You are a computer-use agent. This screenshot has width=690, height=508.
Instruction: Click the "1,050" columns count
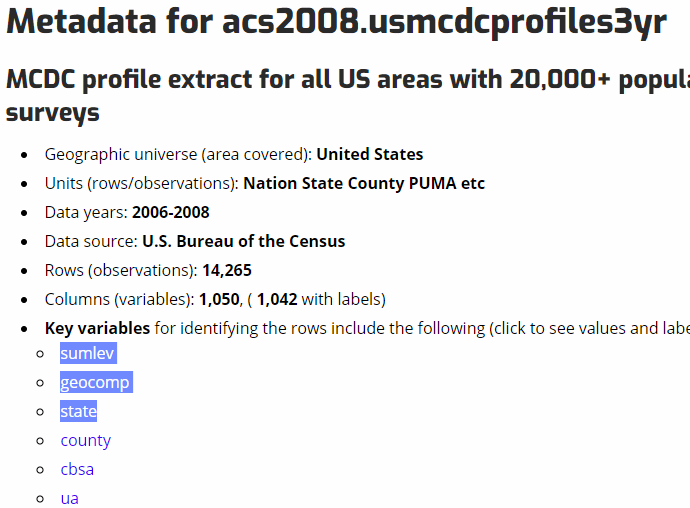tap(219, 299)
